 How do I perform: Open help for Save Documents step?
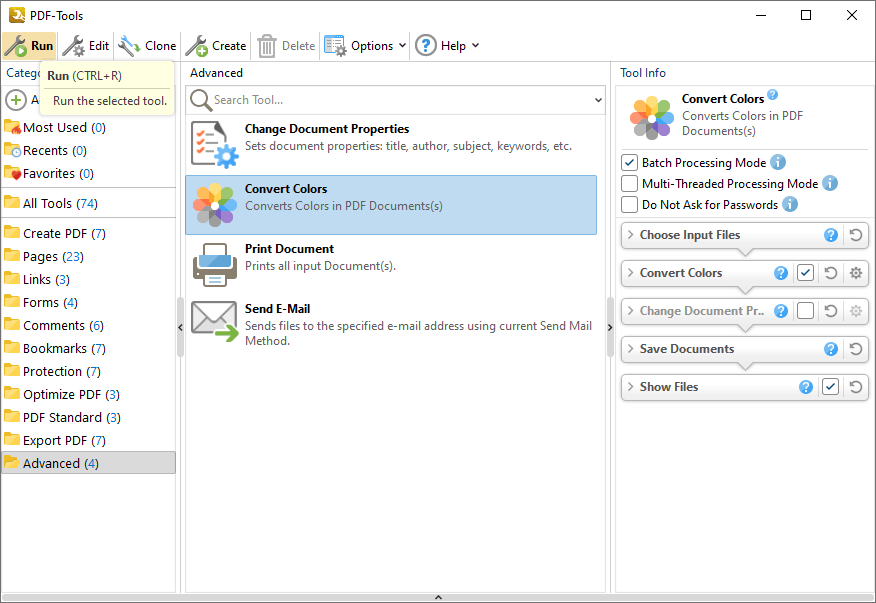coord(831,349)
